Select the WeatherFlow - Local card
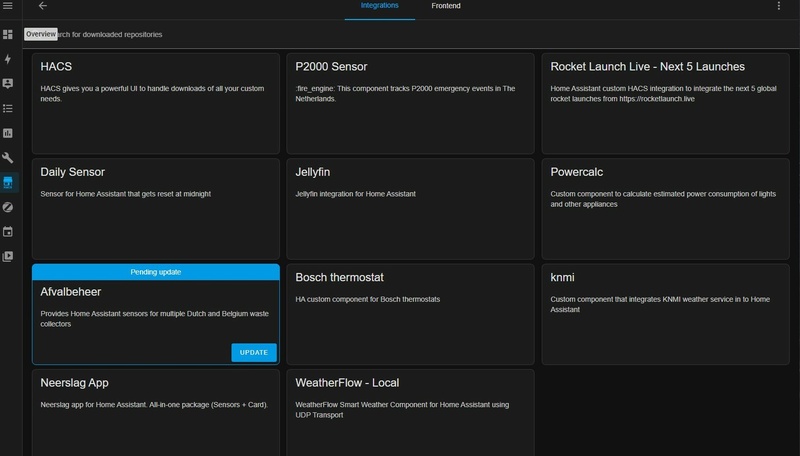800x456 pixels. pyautogui.click(x=410, y=412)
